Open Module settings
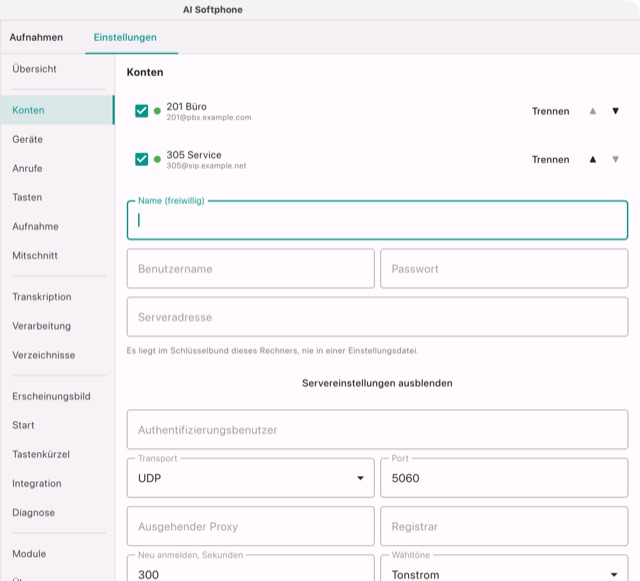 coord(58,554)
